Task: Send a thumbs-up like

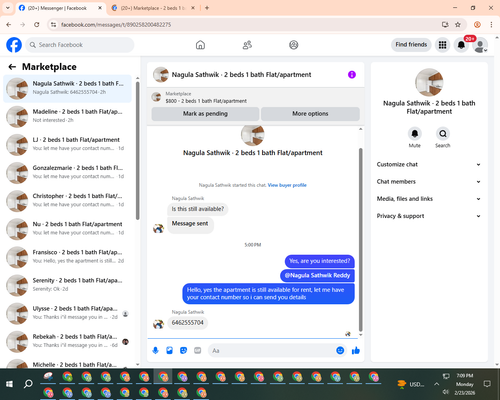Action: click(x=356, y=350)
